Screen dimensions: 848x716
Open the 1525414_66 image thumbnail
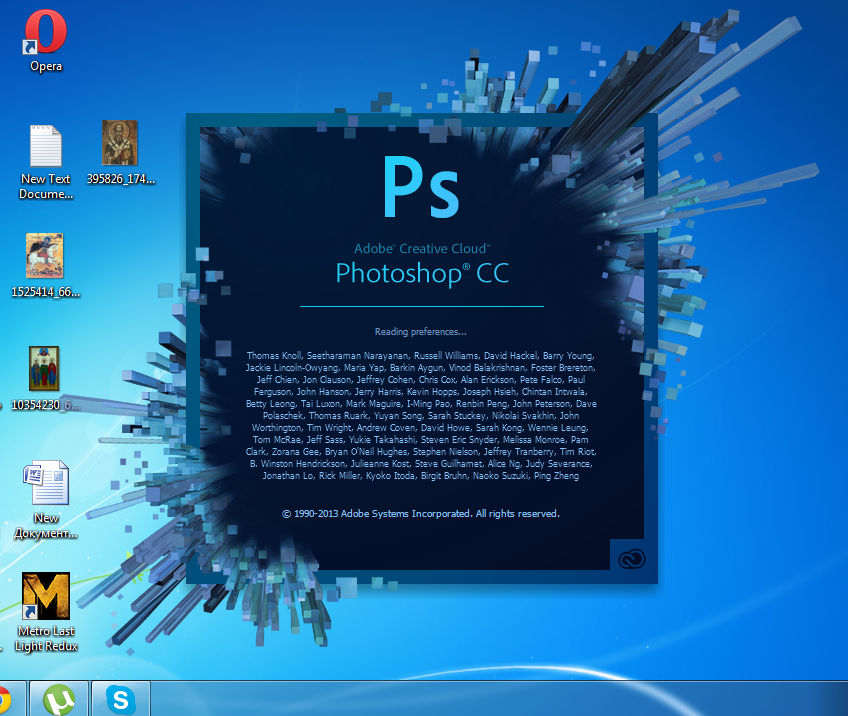point(44,255)
